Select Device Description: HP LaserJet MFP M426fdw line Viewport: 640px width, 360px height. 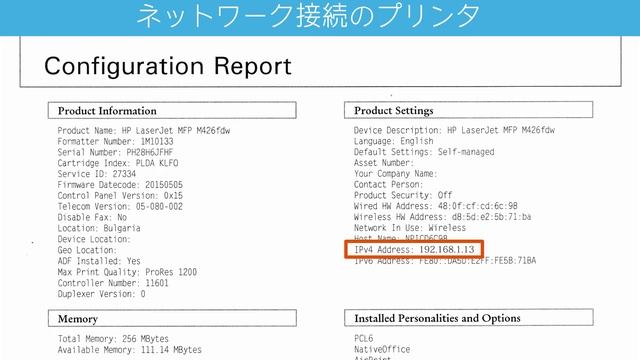pyautogui.click(x=454, y=130)
